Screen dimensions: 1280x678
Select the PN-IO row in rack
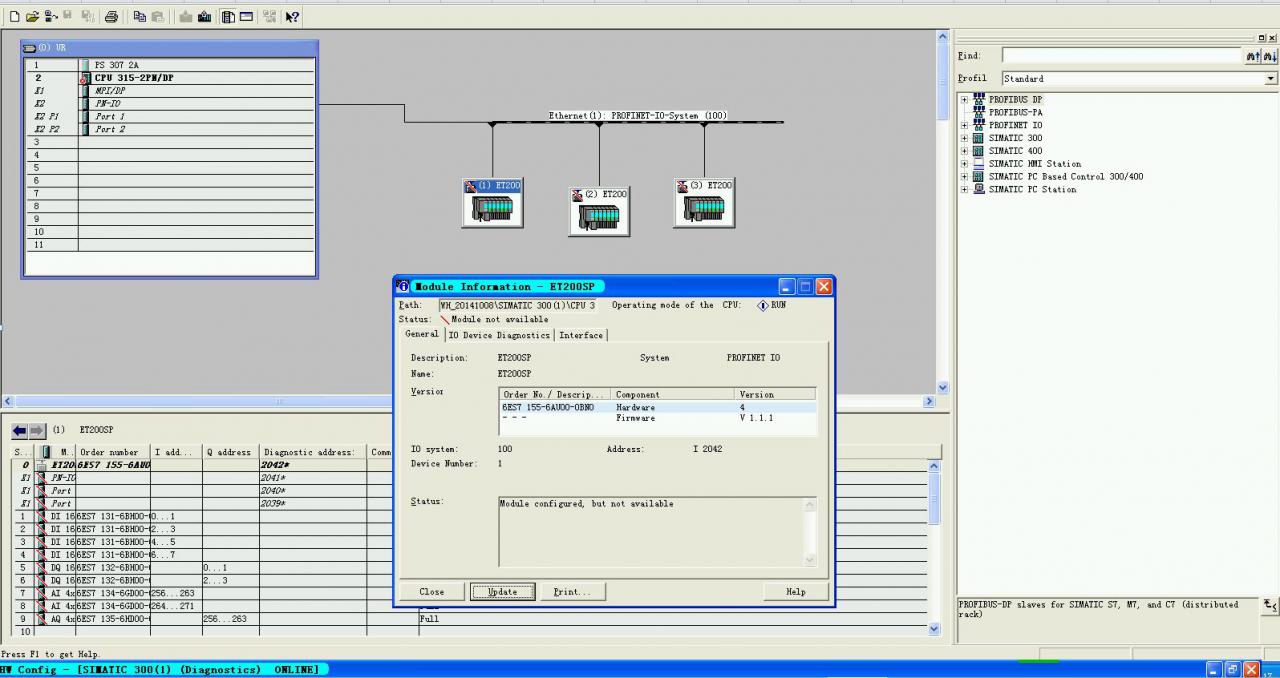[168, 104]
